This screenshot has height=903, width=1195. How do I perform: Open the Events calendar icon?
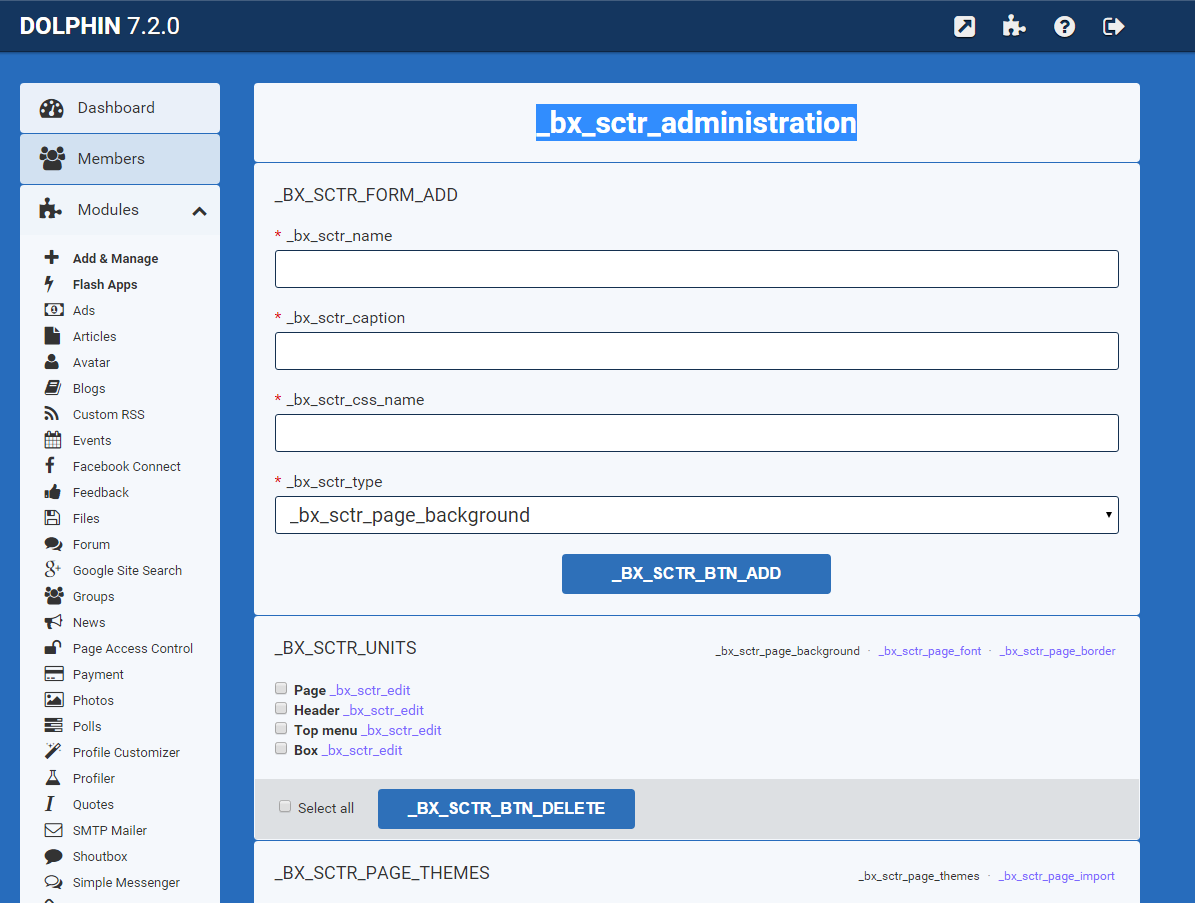coord(54,440)
